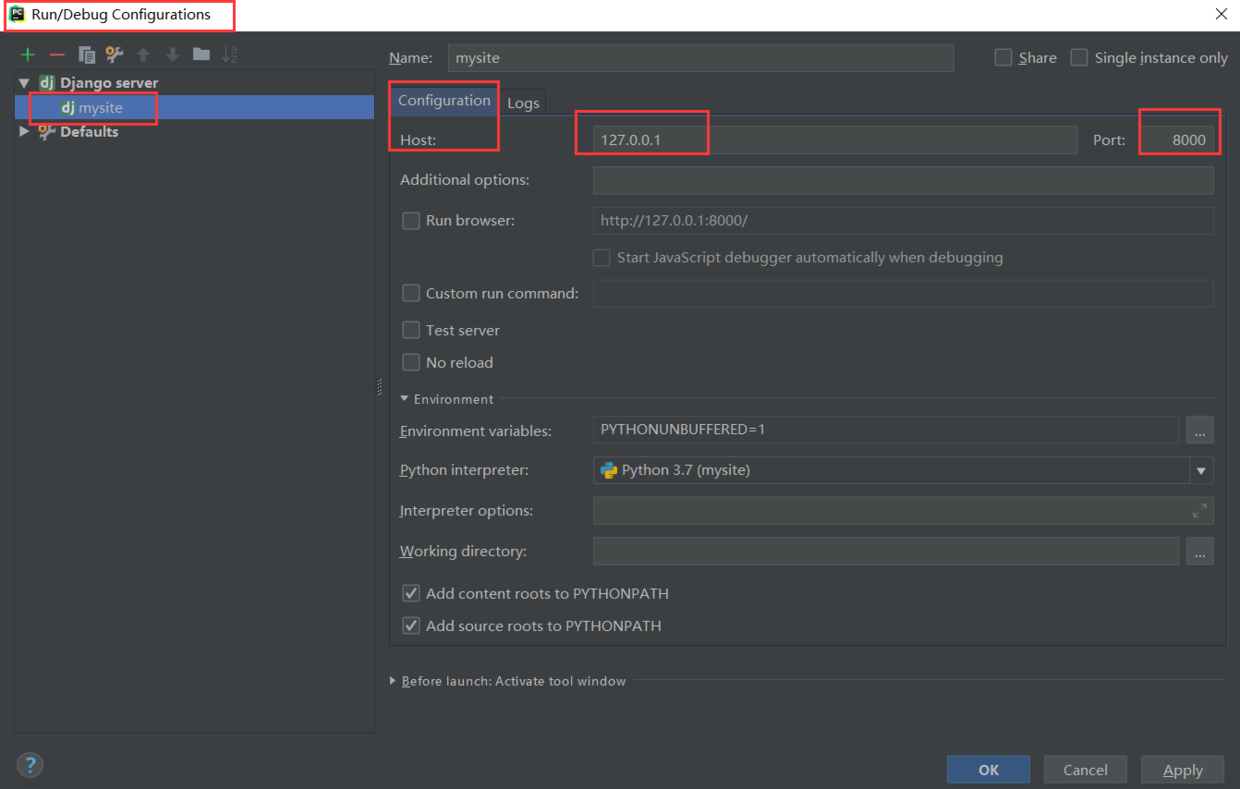Open the Python interpreter dropdown
The height and width of the screenshot is (789, 1240).
(x=1201, y=470)
